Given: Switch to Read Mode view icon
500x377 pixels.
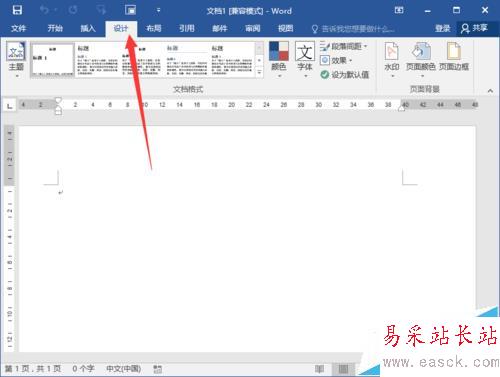Looking at the screenshot, I should (319, 369).
